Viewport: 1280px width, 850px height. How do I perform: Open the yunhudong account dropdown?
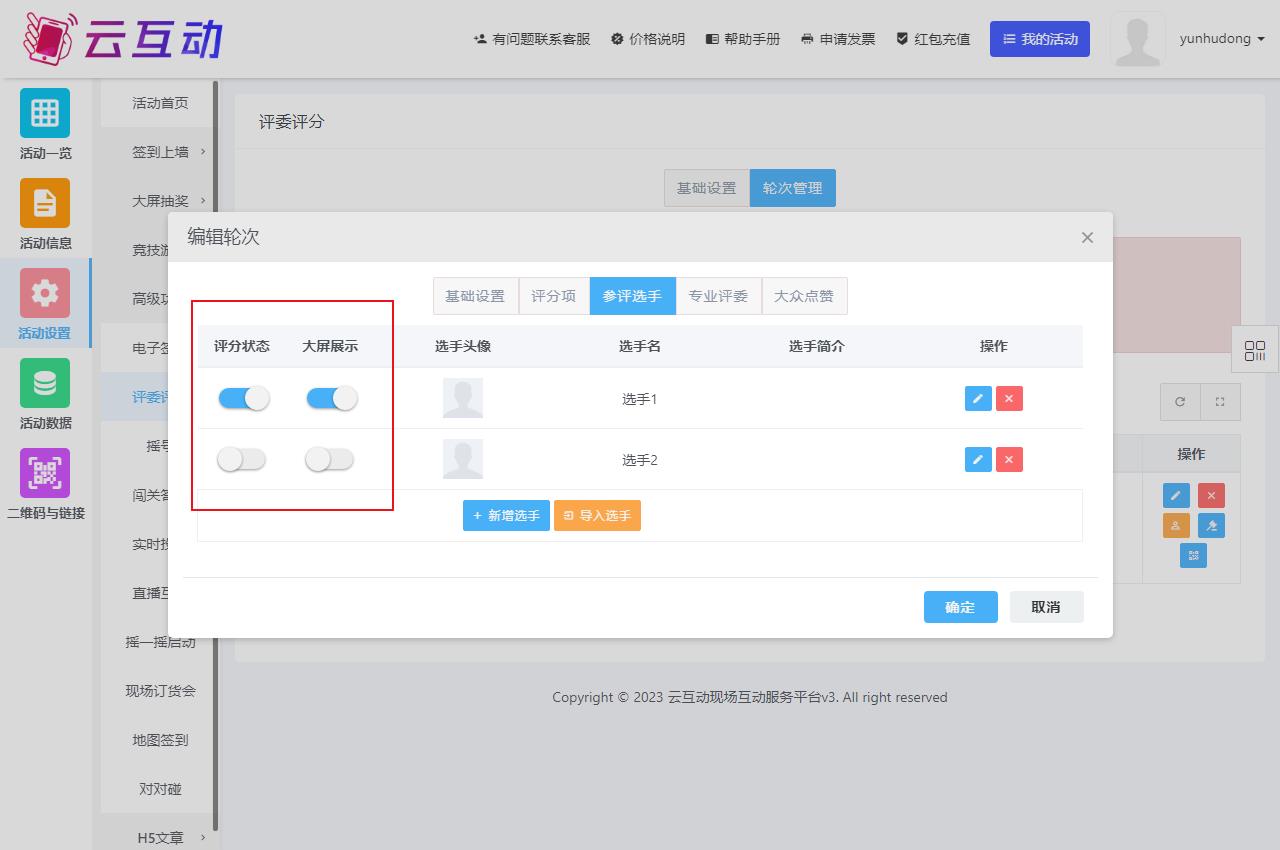coord(1222,39)
